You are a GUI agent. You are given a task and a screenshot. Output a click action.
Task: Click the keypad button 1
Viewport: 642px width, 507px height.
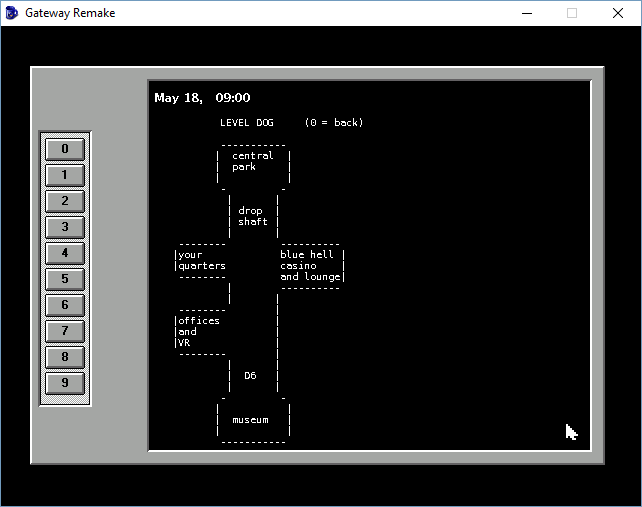point(65,175)
